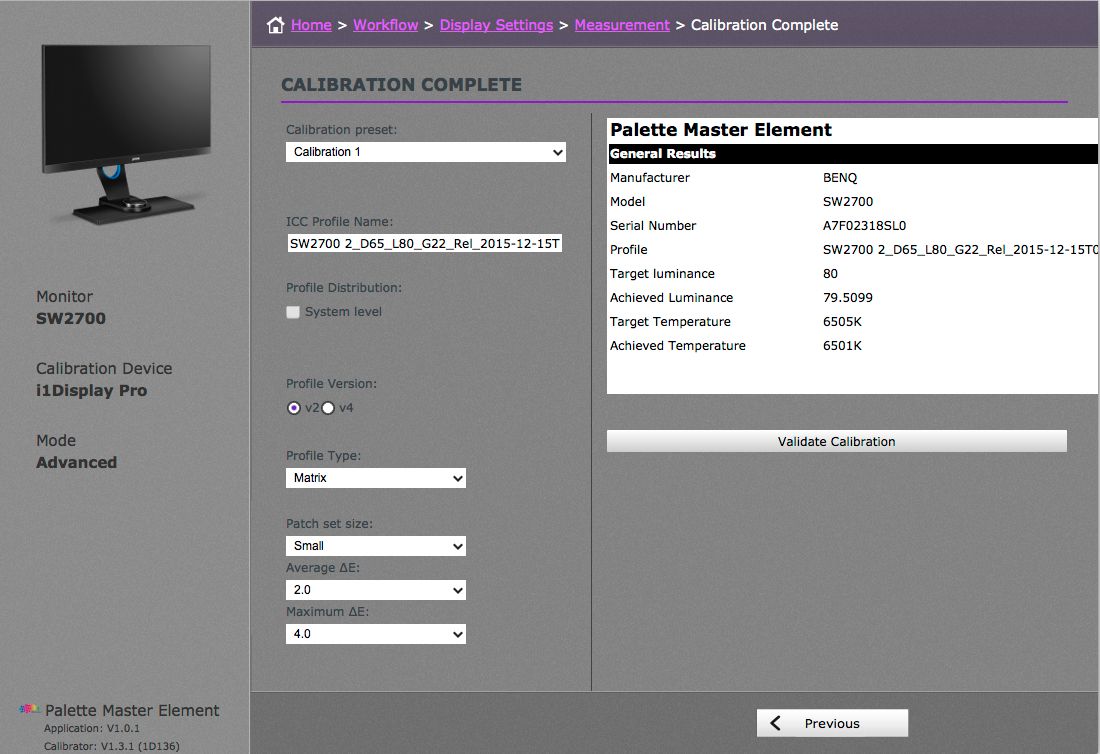Viewport: 1100px width, 754px height.
Task: Open Display Settings breadcrumb link
Action: [496, 25]
